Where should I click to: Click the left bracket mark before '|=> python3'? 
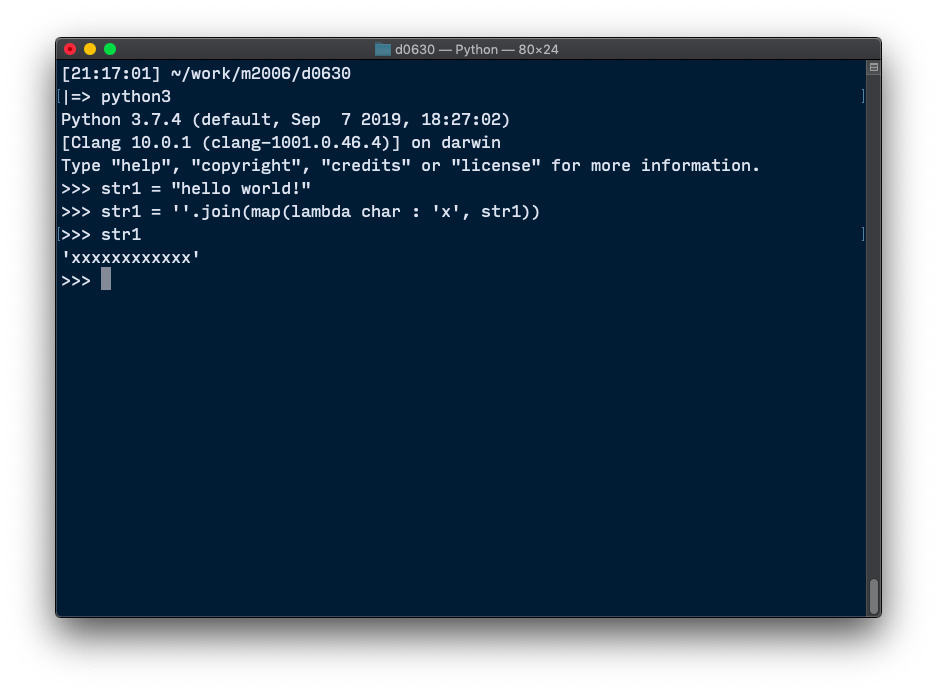click(x=59, y=96)
